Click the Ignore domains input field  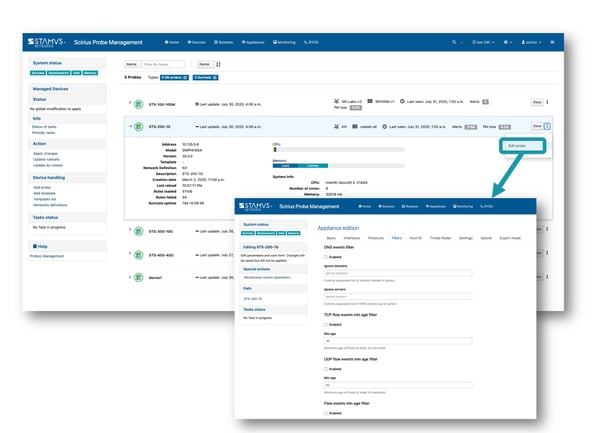tap(398, 273)
